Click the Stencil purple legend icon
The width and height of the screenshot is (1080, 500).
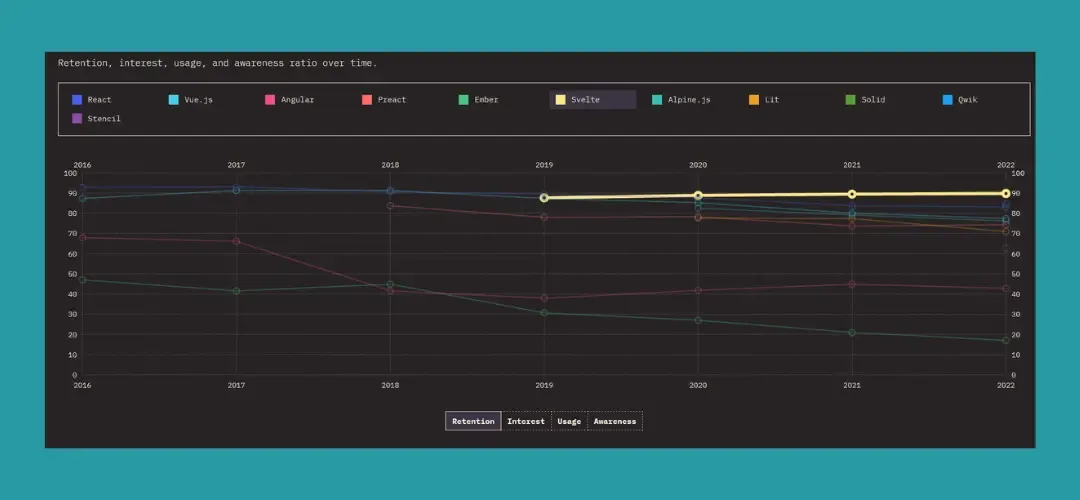click(x=77, y=119)
